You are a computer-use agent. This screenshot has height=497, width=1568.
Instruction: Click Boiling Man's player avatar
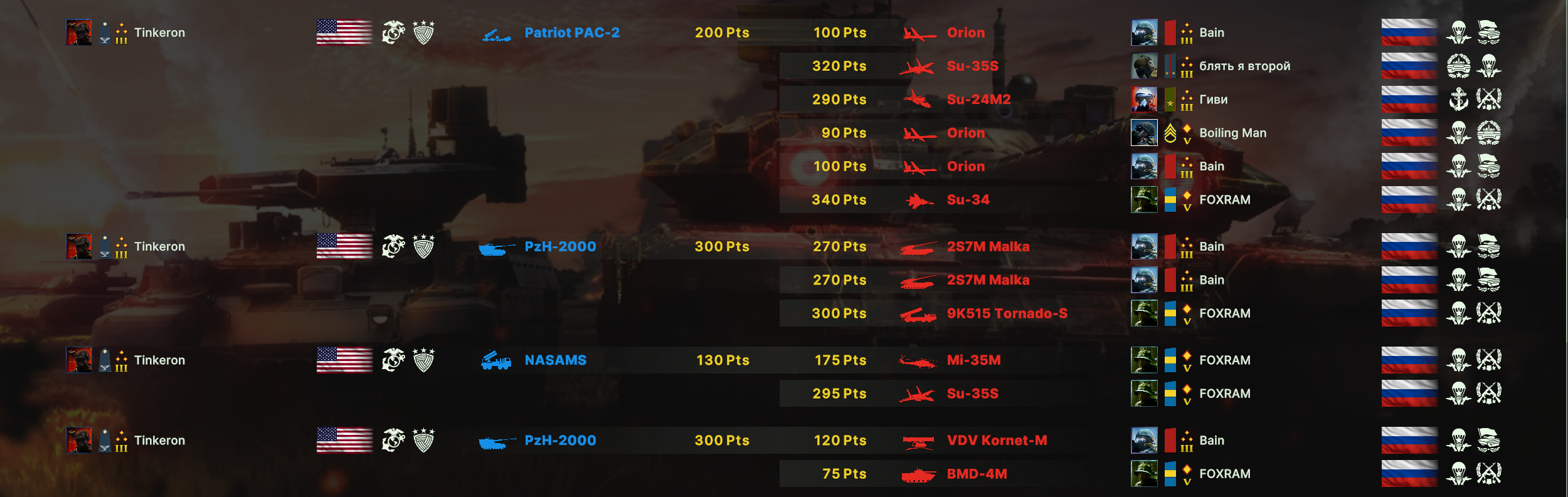click(x=1144, y=133)
